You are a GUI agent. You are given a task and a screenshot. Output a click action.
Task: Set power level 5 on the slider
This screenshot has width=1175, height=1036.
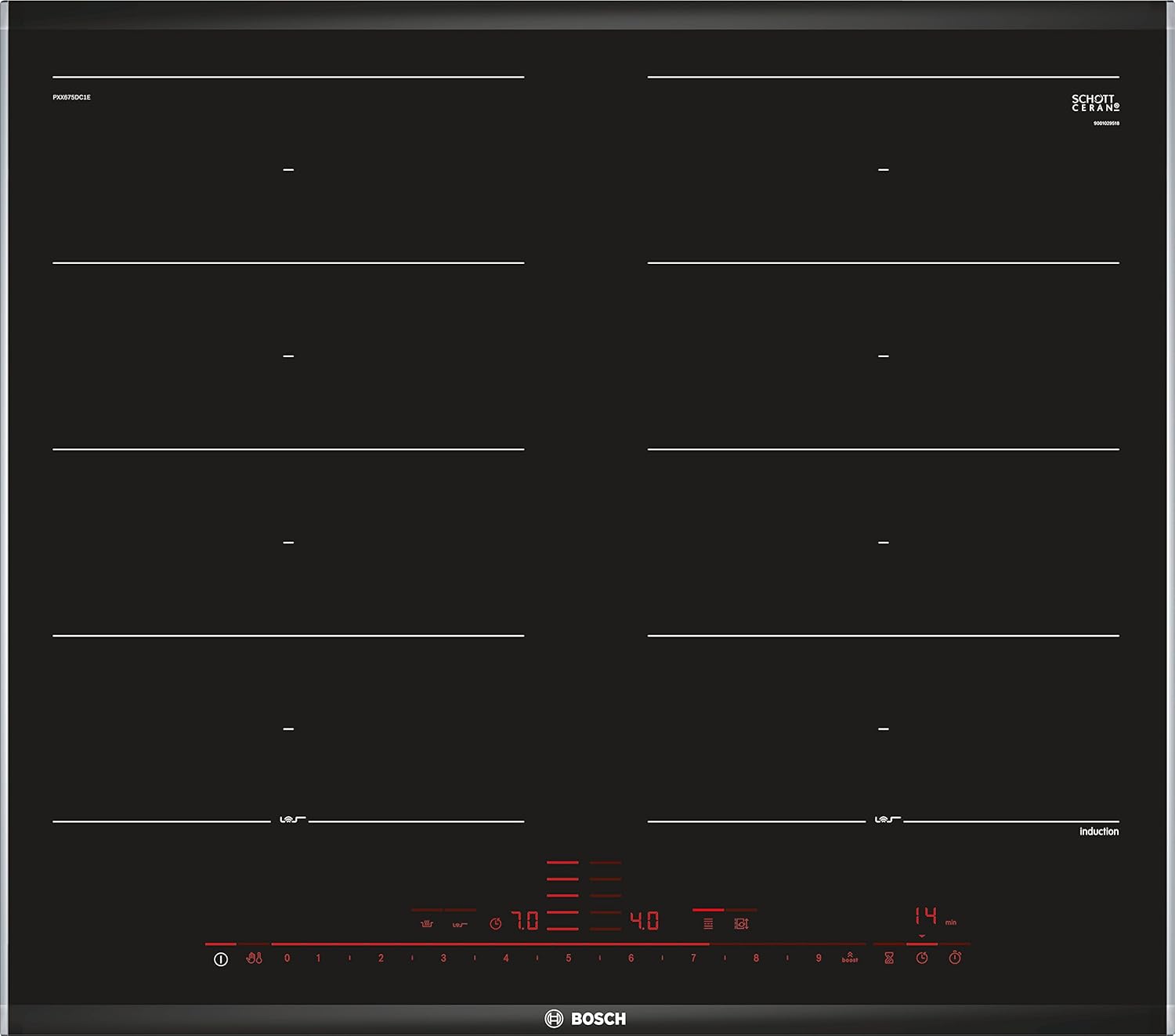point(569,958)
